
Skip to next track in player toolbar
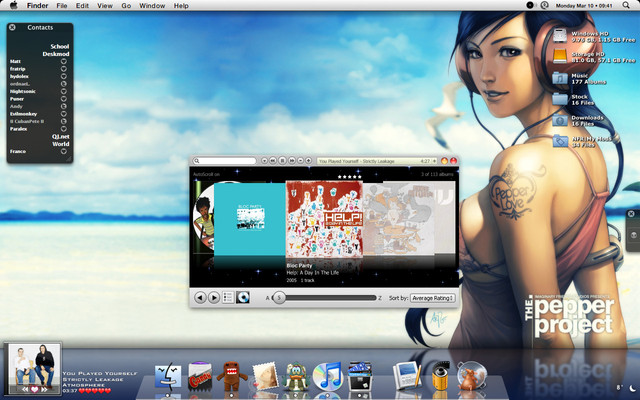coord(292,161)
